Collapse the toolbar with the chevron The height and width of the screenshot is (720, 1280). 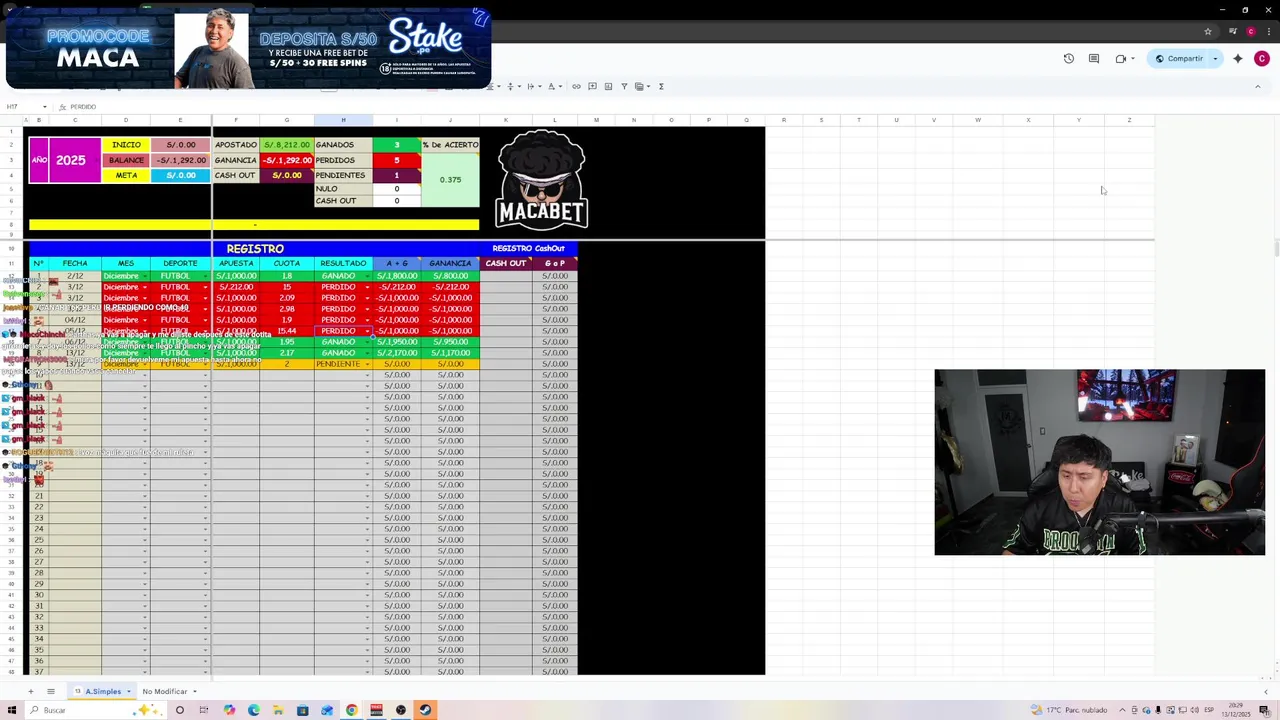(x=1257, y=87)
